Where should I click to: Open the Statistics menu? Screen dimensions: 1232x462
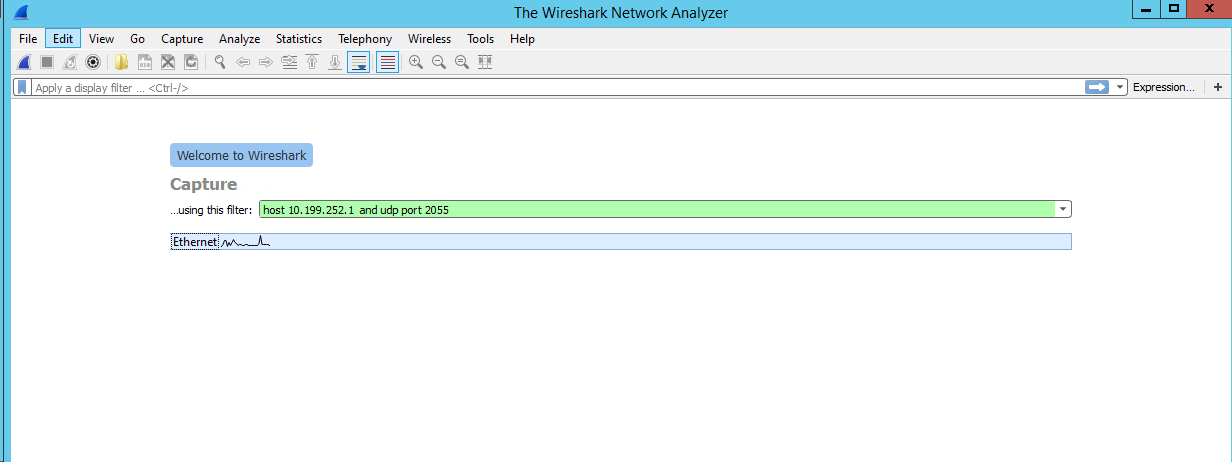point(299,39)
